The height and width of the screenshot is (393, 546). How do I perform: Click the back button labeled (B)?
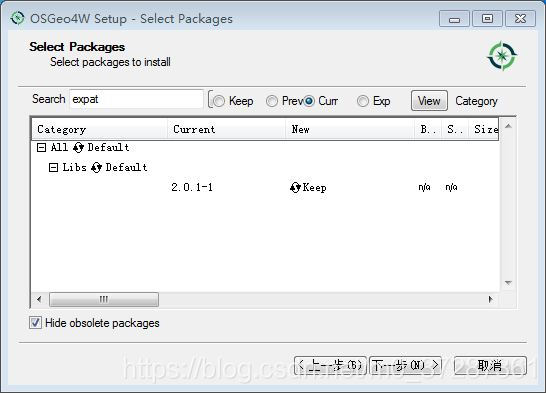(x=330, y=366)
